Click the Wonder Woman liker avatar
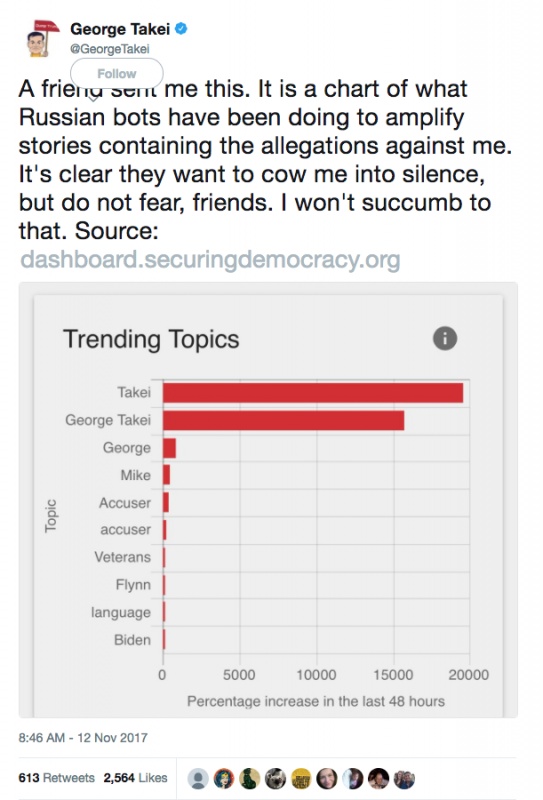This screenshot has height=800, width=543. click(x=224, y=779)
